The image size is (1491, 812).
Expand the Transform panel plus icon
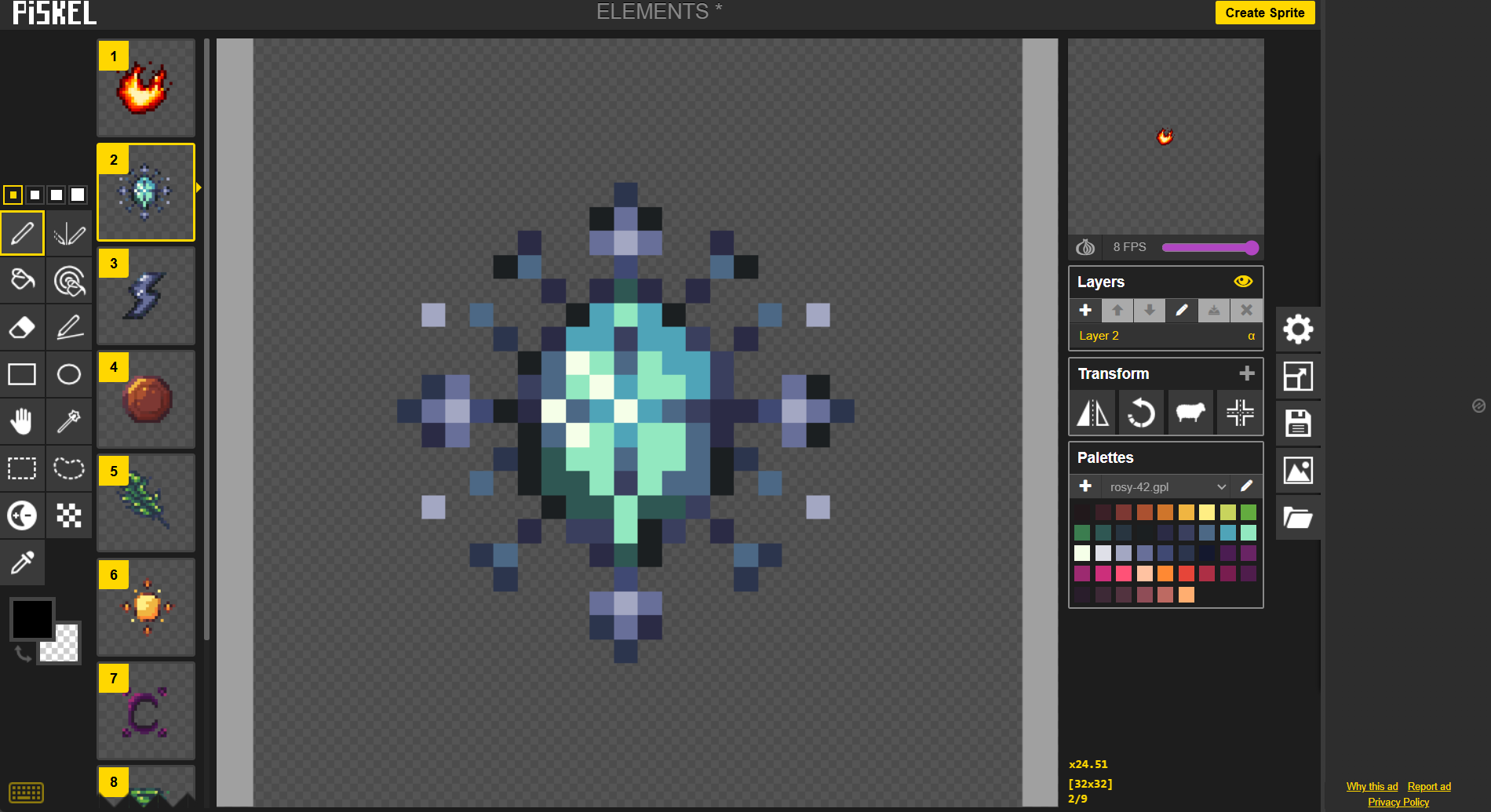1247,373
